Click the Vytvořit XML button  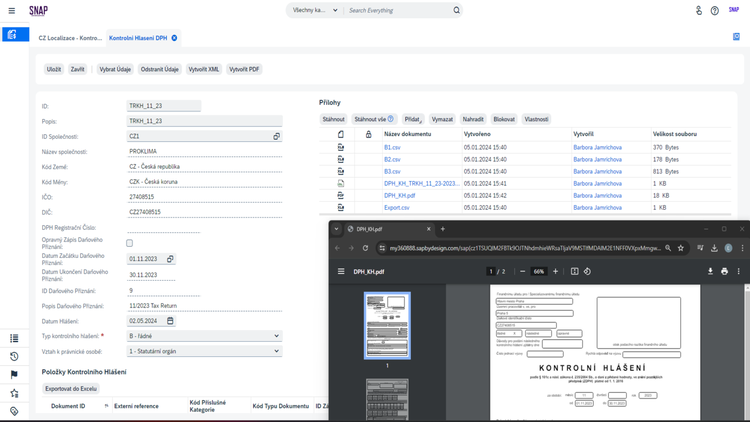tap(204, 69)
